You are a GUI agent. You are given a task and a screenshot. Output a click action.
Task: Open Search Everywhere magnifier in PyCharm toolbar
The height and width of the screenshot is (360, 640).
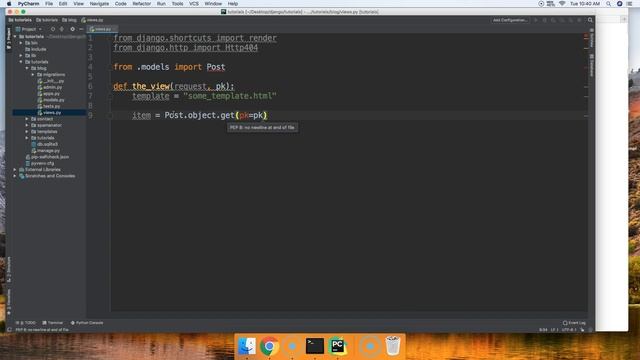coord(590,20)
